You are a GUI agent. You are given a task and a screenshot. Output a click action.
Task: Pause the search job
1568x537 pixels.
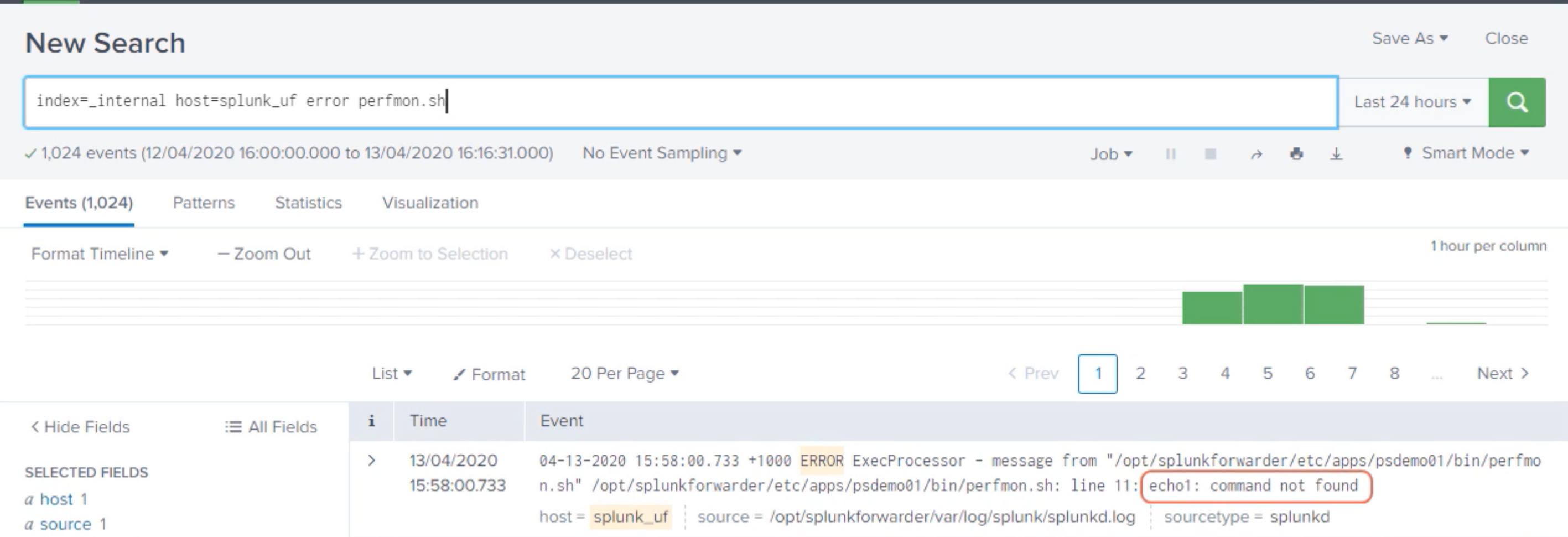point(1170,154)
